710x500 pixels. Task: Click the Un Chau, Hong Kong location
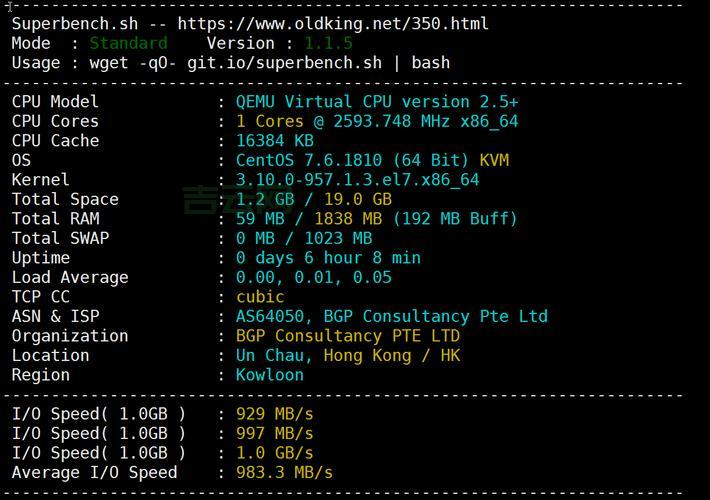tap(348, 355)
